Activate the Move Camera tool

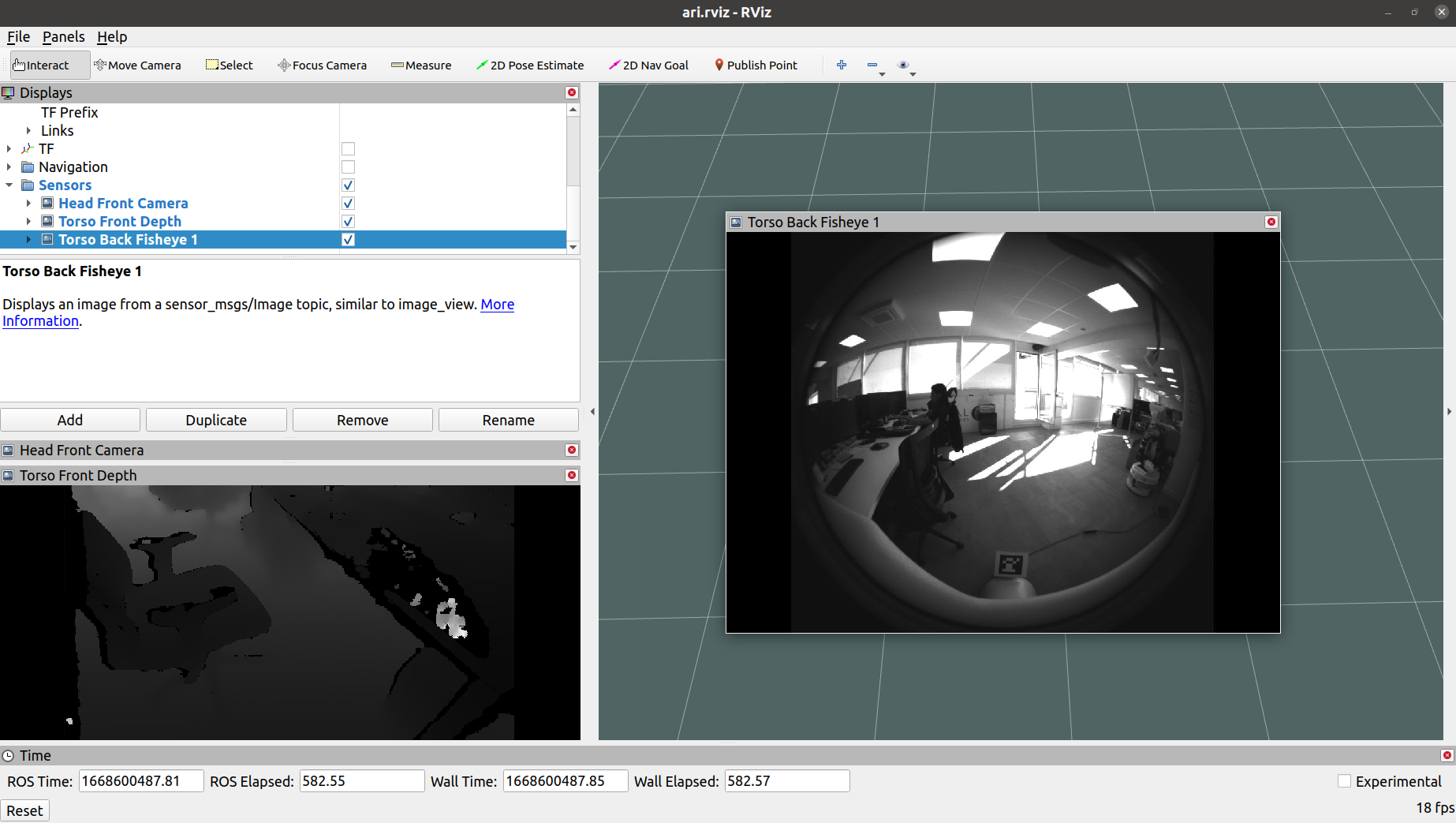[137, 65]
